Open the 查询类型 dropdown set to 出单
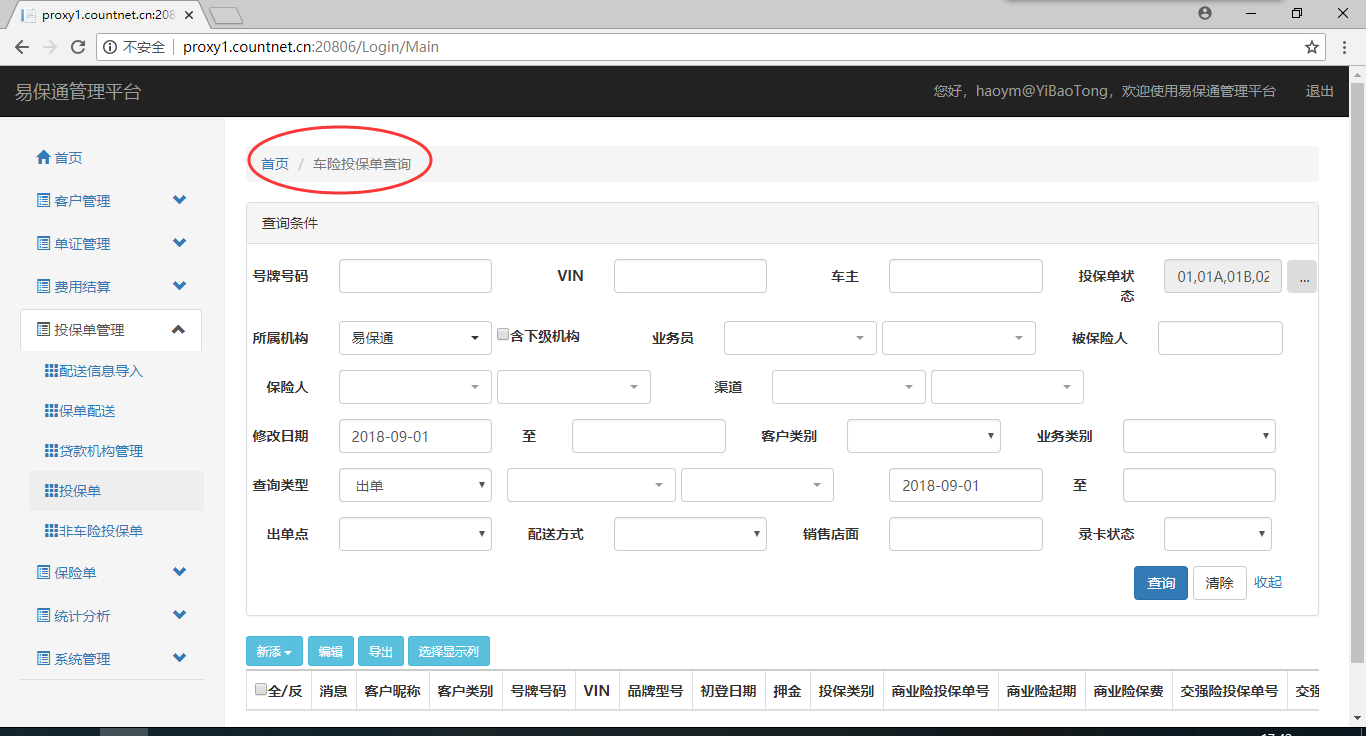This screenshot has width=1366, height=736. click(x=415, y=486)
